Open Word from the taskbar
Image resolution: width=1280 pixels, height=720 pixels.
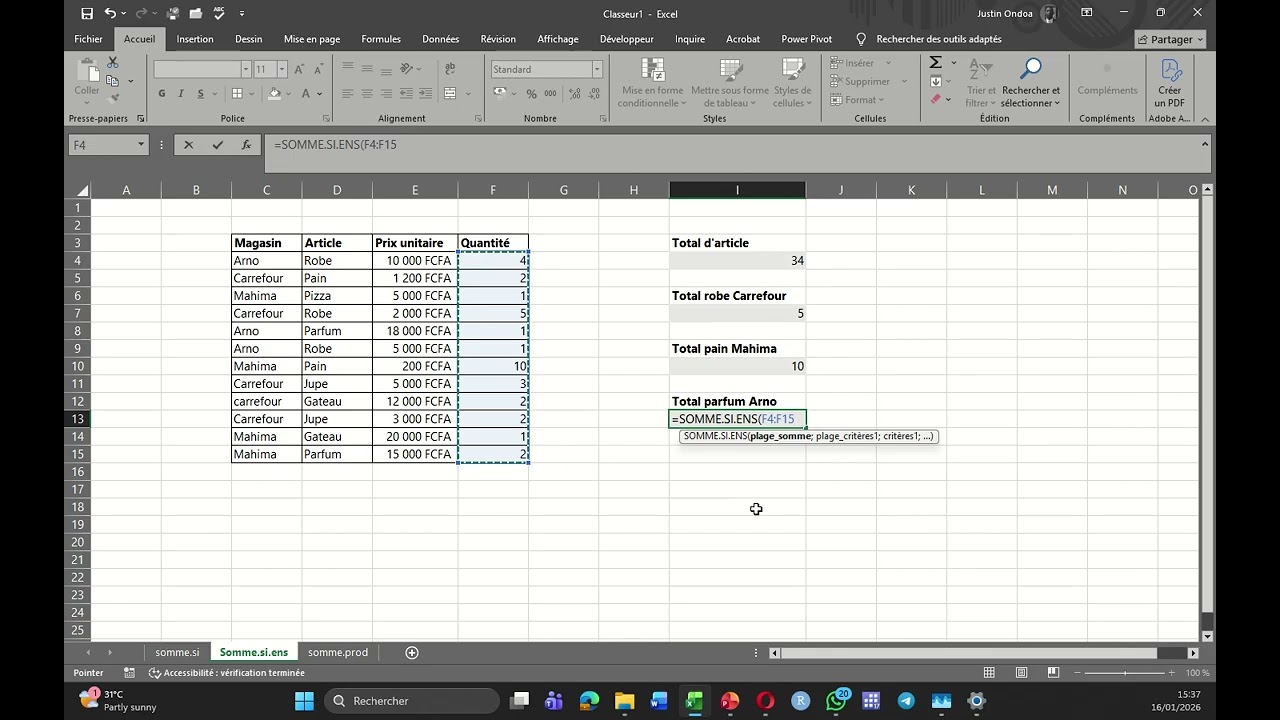pyautogui.click(x=659, y=701)
